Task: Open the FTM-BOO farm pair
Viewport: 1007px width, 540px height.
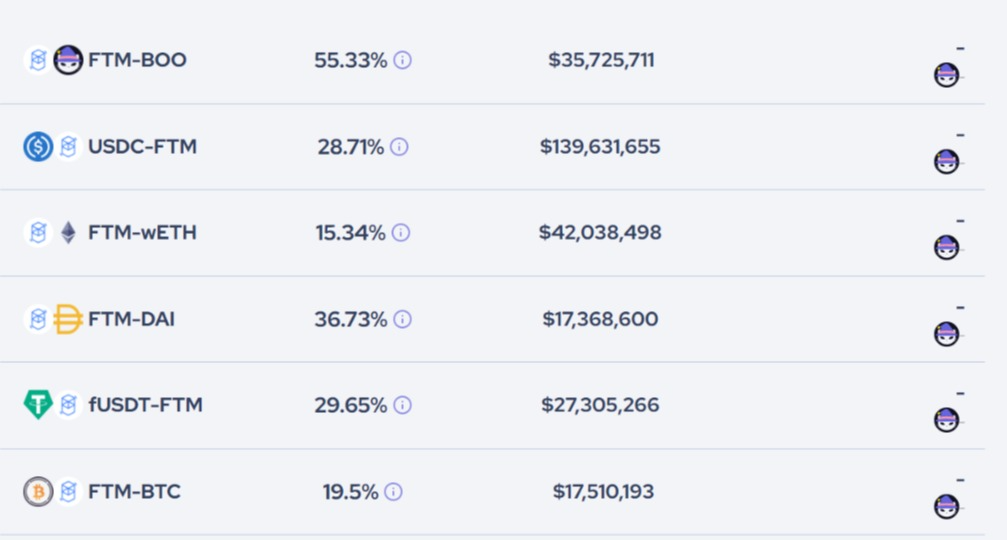Action: click(137, 60)
